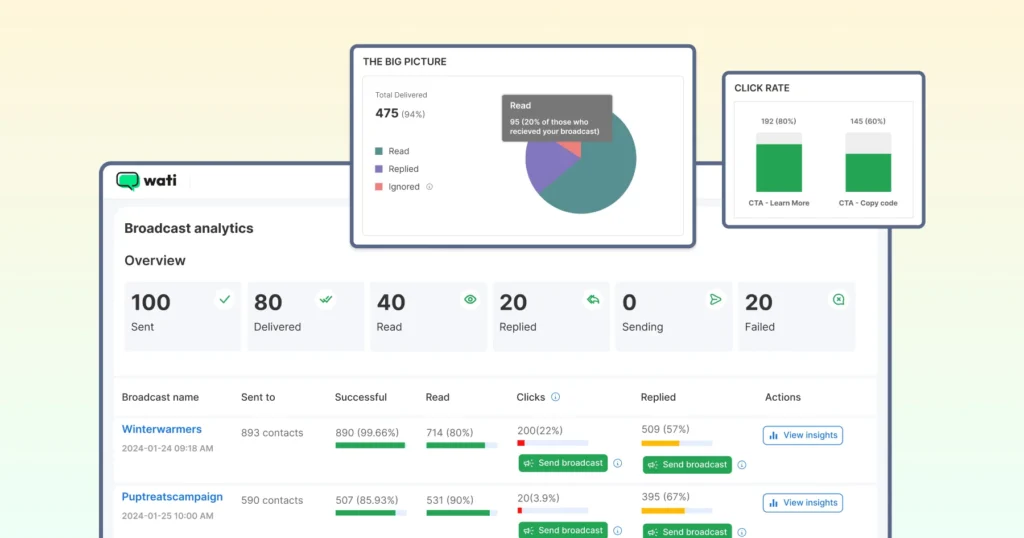View insights for Winterwarmers
The image size is (1024, 538).
pyautogui.click(x=802, y=435)
